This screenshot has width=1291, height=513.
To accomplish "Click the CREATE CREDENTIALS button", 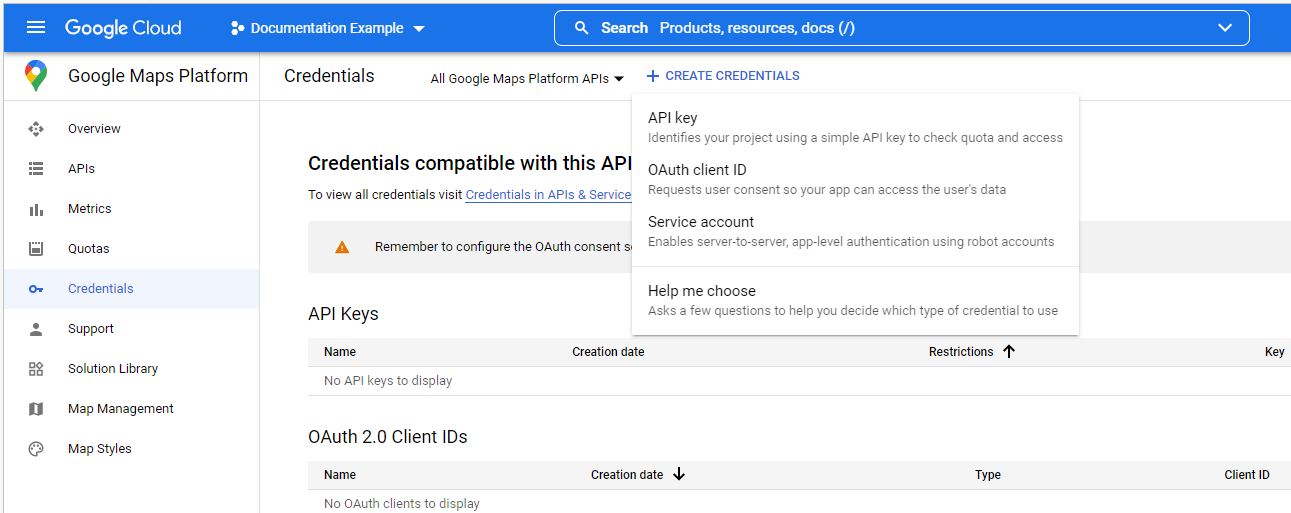I will click(723, 76).
